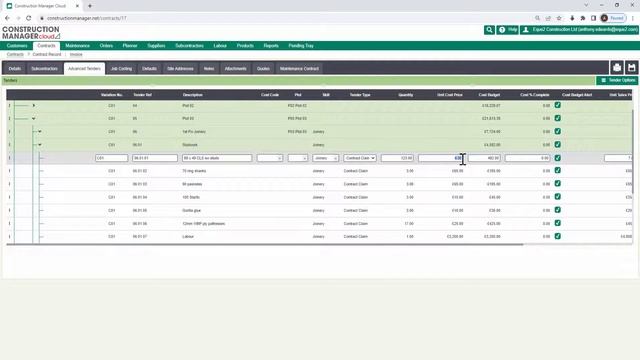Click Quantity input field in edited row
This screenshot has height=360, width=640.
point(397,158)
